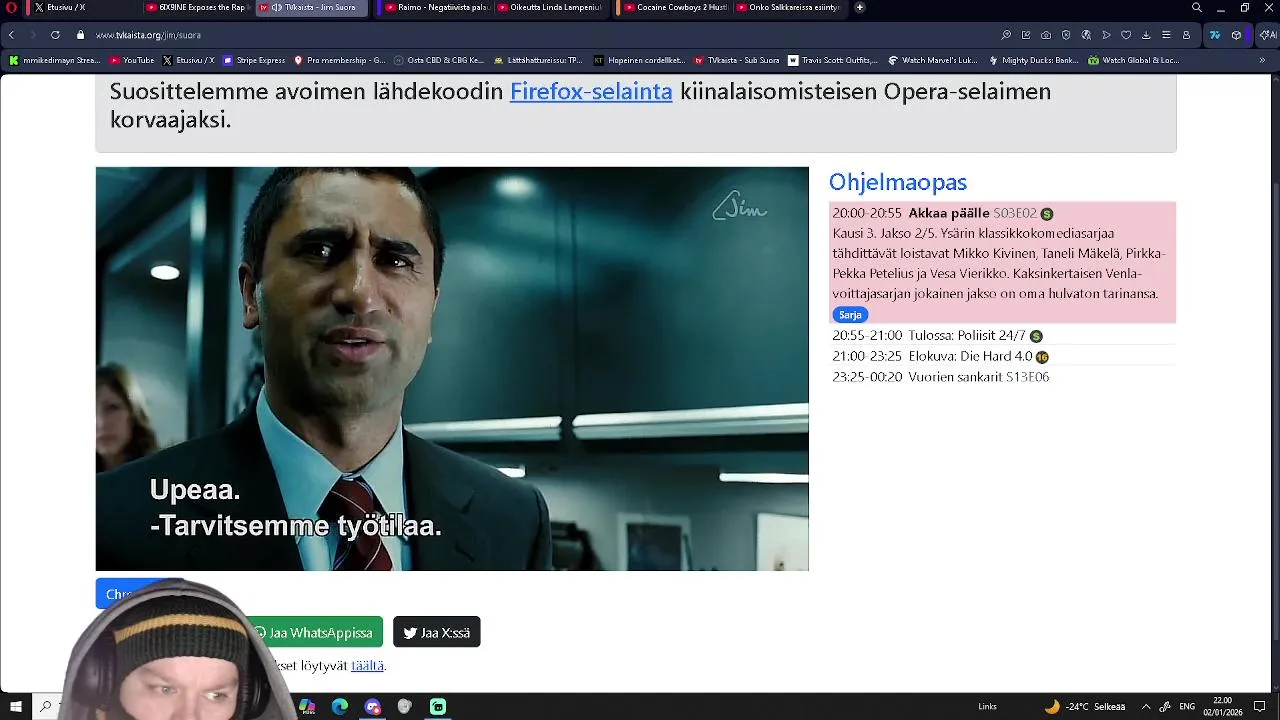This screenshot has width=1280, height=720.
Task: Open the player arrow icon in the address bar
Action: (x=1106, y=35)
